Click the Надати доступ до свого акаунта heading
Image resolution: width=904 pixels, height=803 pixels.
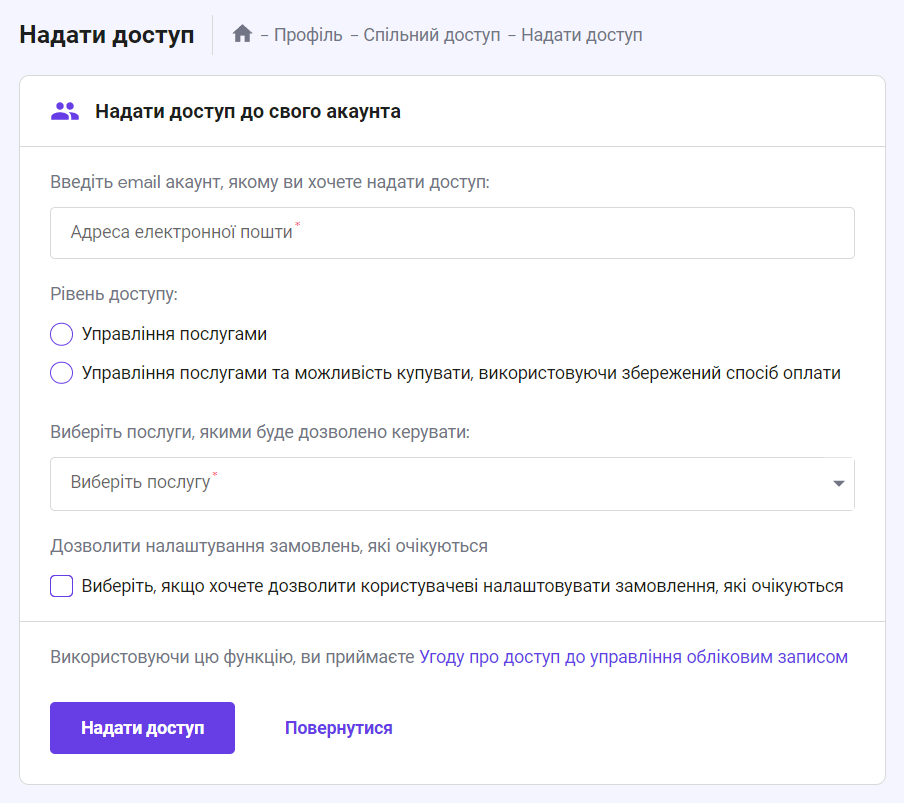pyautogui.click(x=248, y=111)
